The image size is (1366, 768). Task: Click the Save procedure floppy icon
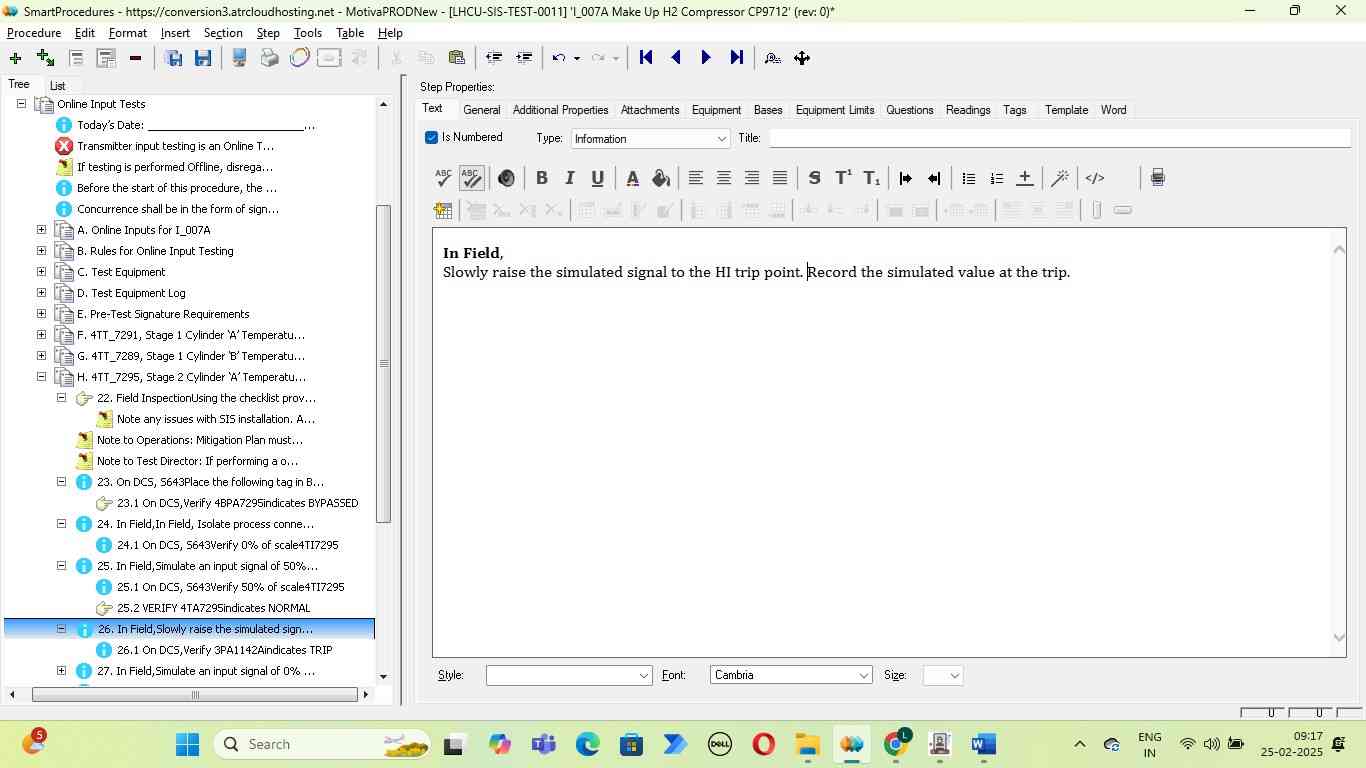pyautogui.click(x=173, y=58)
